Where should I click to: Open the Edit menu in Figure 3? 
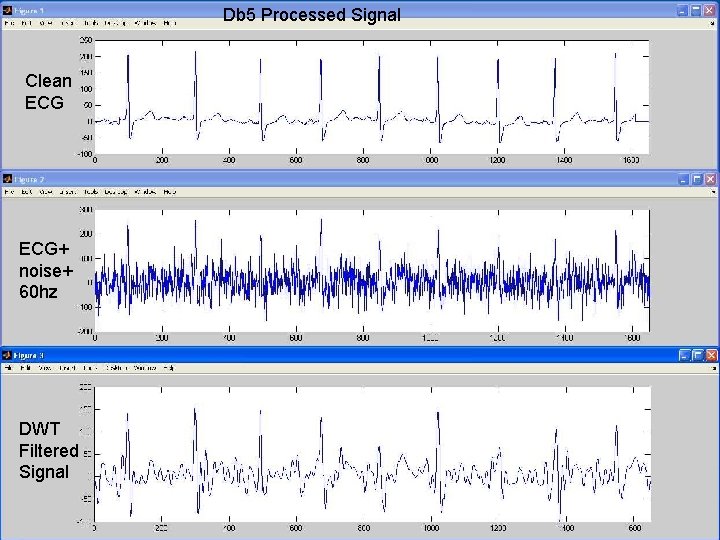(x=25, y=368)
